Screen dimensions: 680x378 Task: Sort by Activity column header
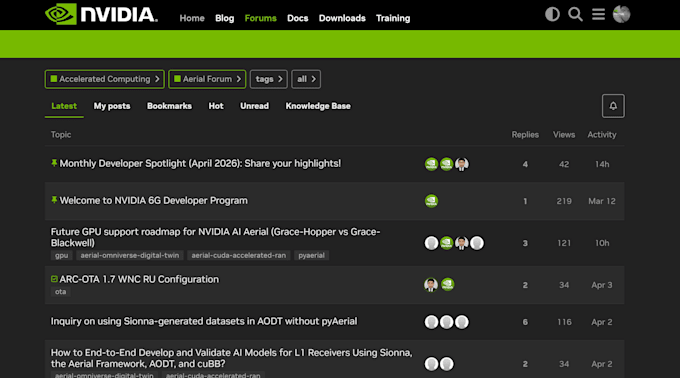coord(602,134)
